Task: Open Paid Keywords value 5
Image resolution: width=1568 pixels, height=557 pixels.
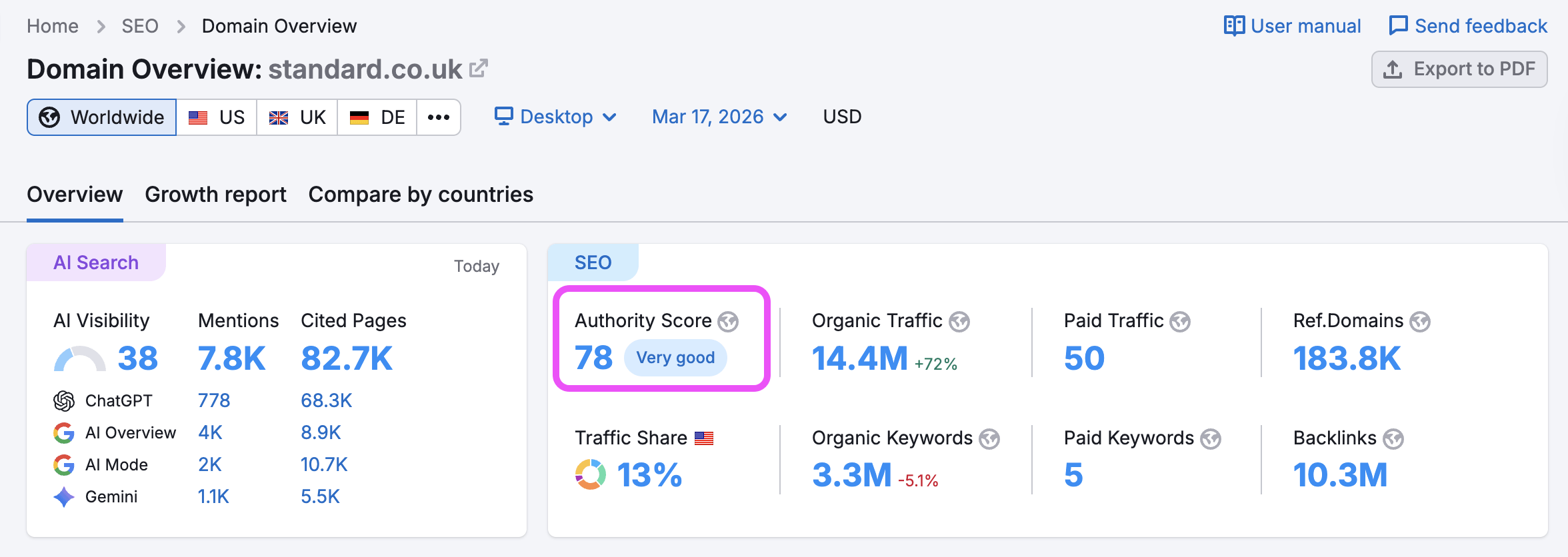Action: (x=1073, y=475)
